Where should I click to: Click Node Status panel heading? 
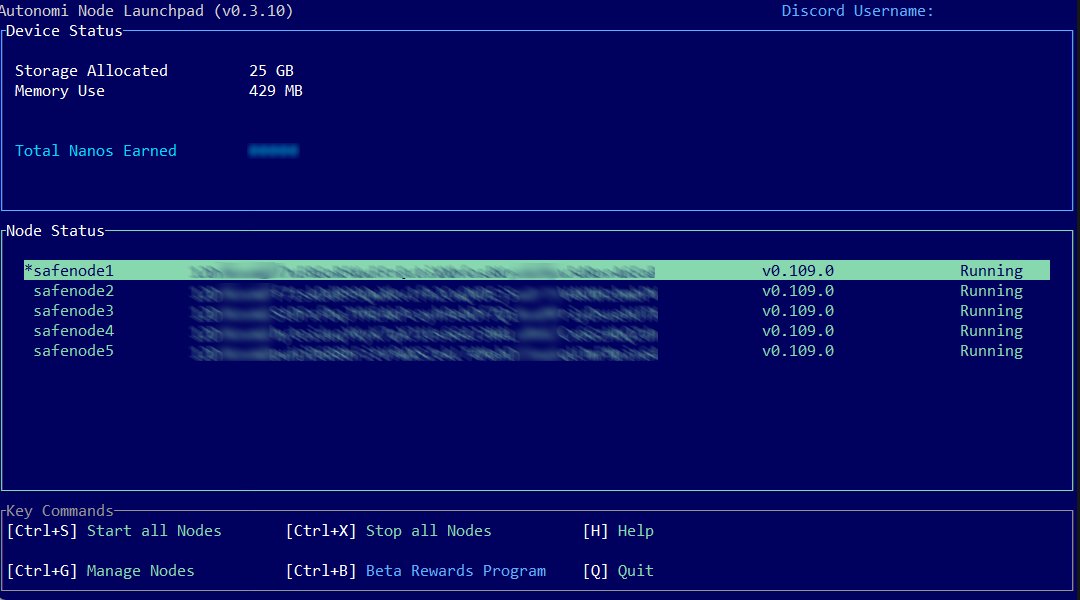coord(55,231)
